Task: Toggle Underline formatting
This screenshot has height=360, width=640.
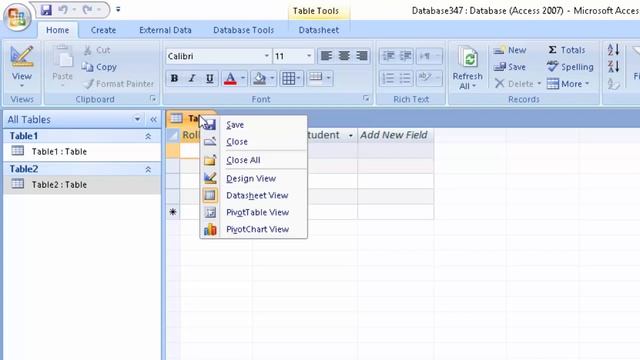Action: pos(209,78)
